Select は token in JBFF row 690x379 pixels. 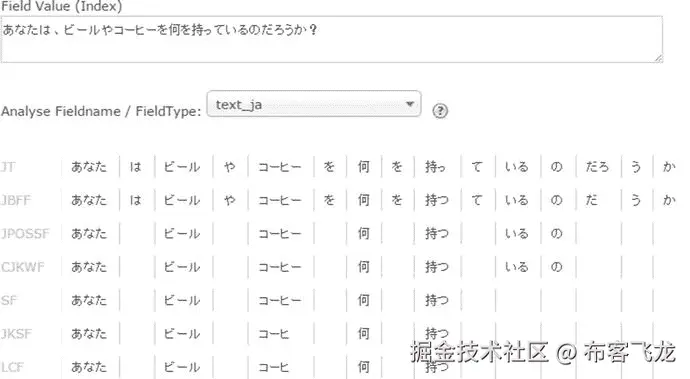coord(136,200)
